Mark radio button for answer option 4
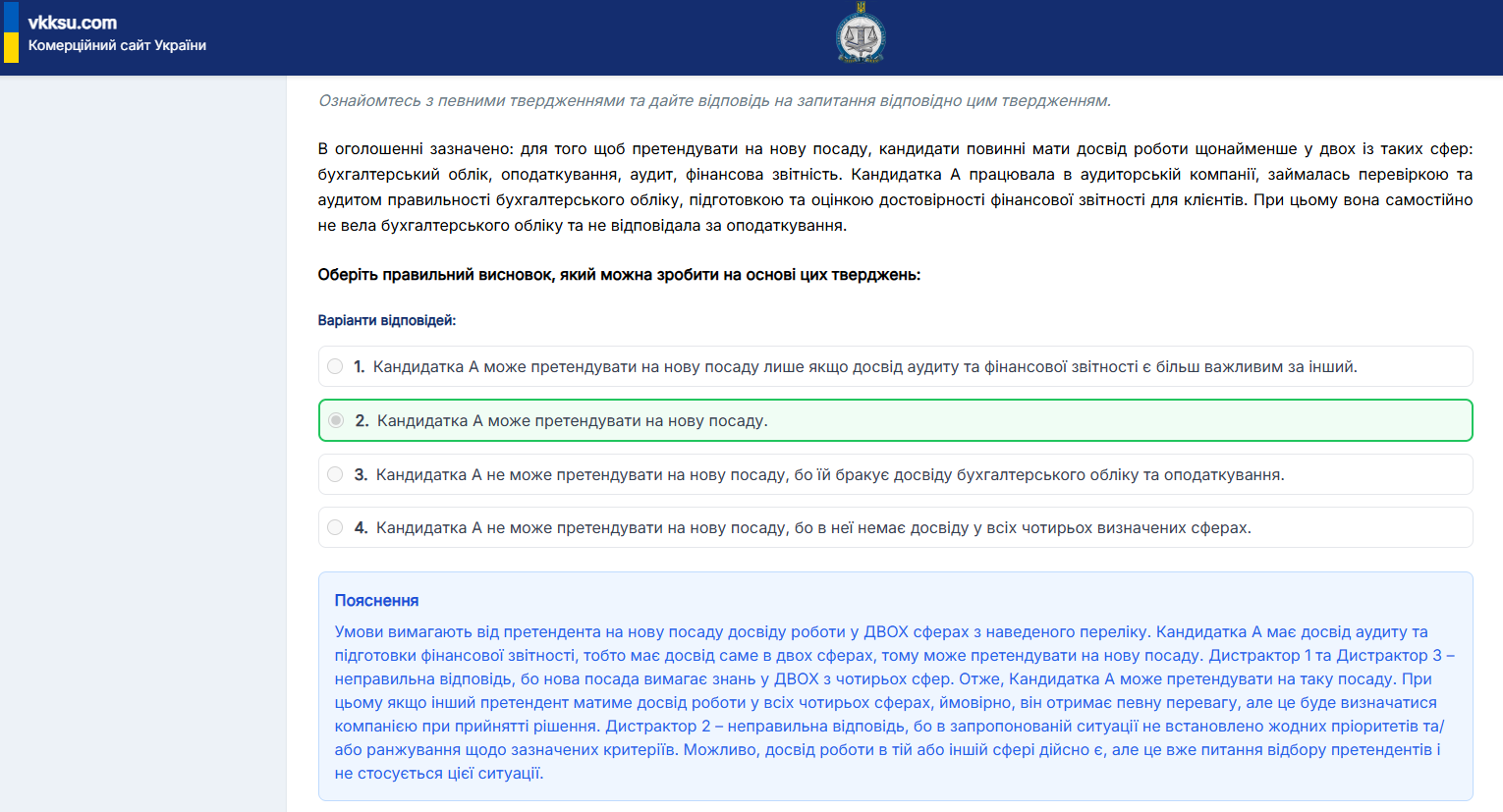 point(335,527)
